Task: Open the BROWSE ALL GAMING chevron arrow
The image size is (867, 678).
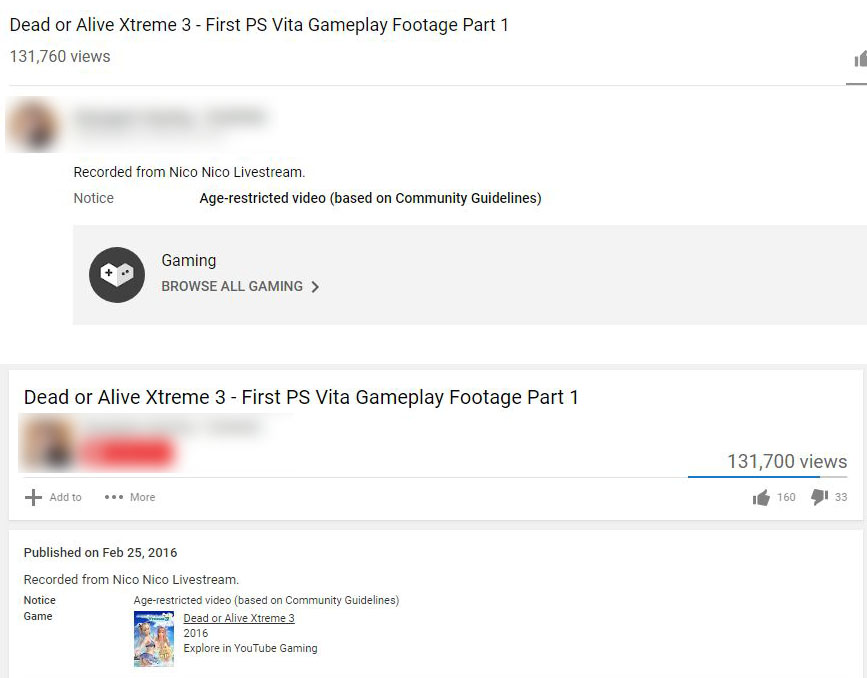Action: click(x=315, y=286)
